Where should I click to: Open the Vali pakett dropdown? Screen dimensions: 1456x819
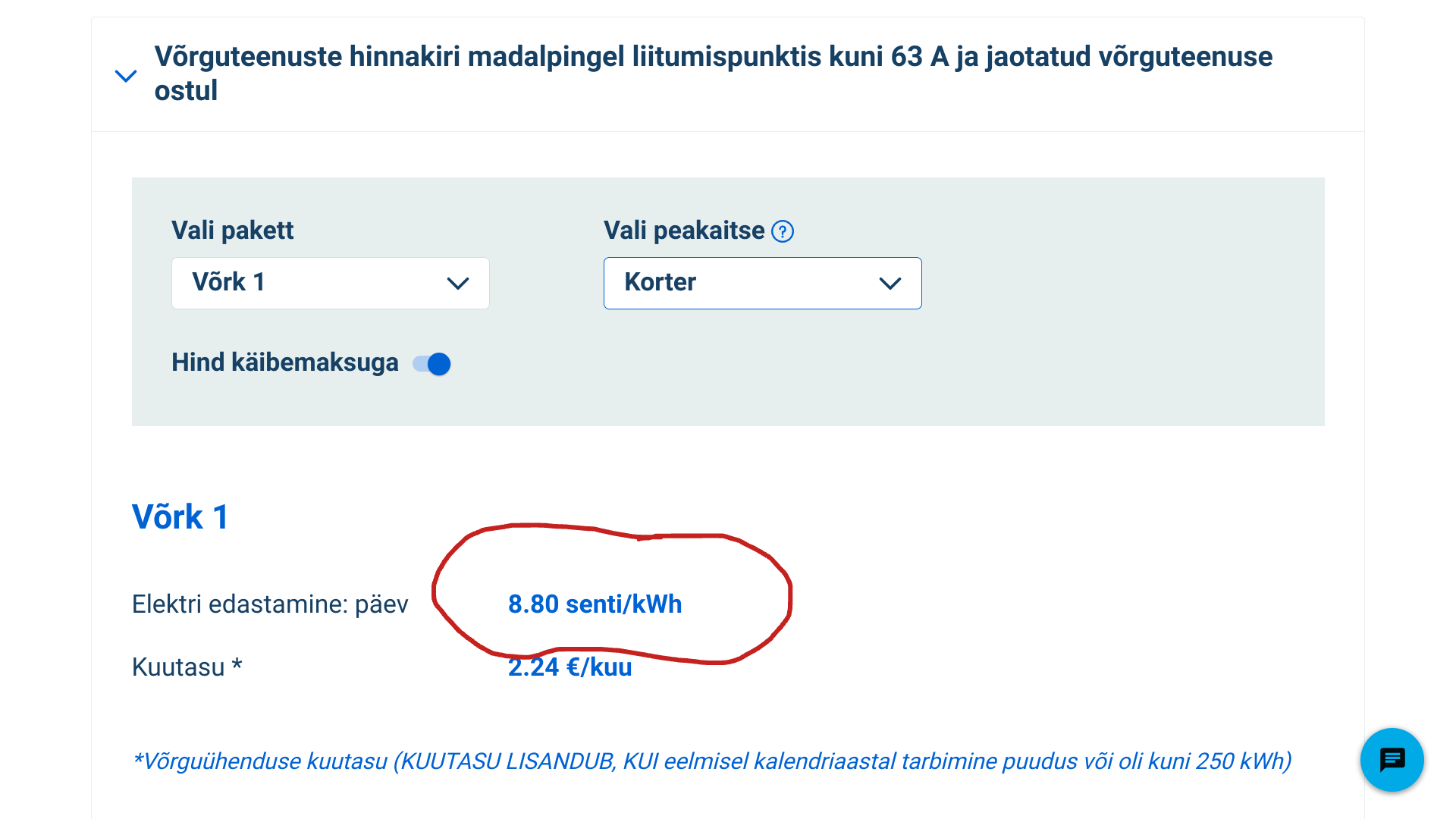point(330,283)
